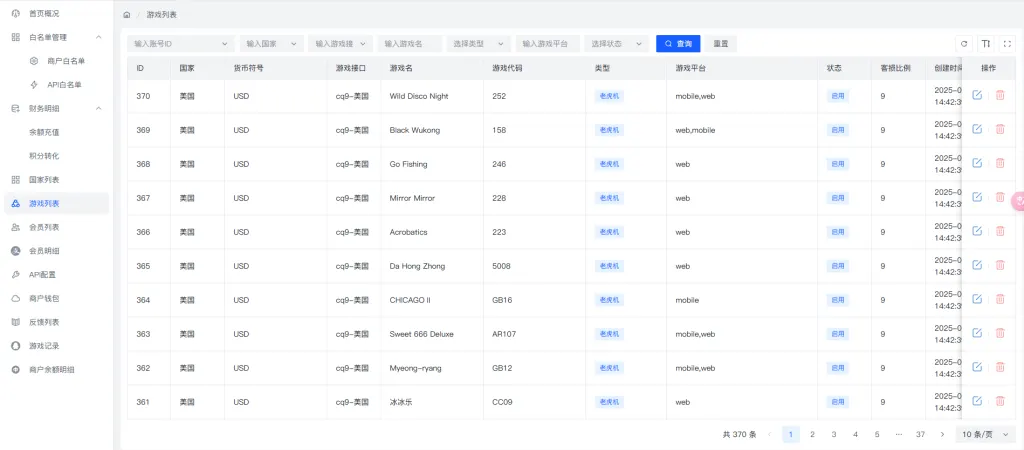Edit the Acrobatics row
The width and height of the screenshot is (1024, 450).
pyautogui.click(x=977, y=231)
